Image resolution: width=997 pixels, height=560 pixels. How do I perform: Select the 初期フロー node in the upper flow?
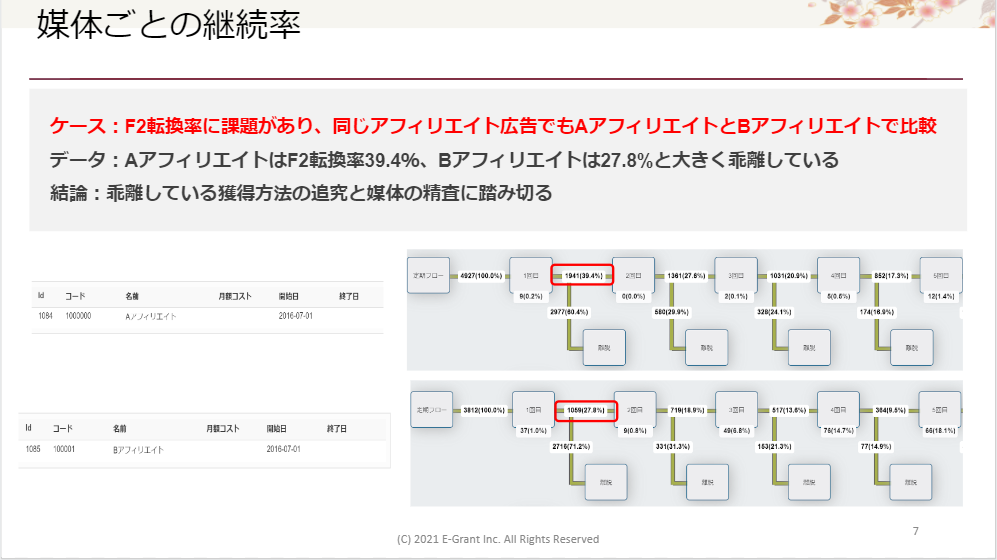click(428, 275)
